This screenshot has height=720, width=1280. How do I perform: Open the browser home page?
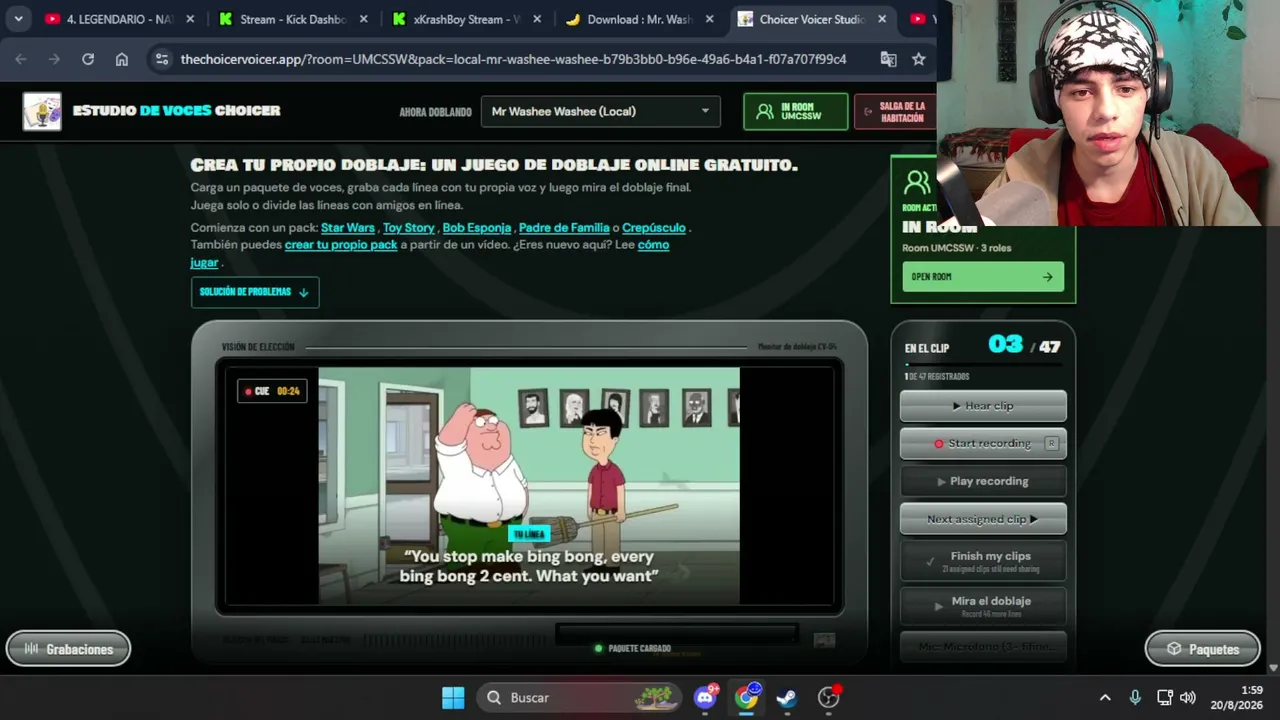coord(122,59)
